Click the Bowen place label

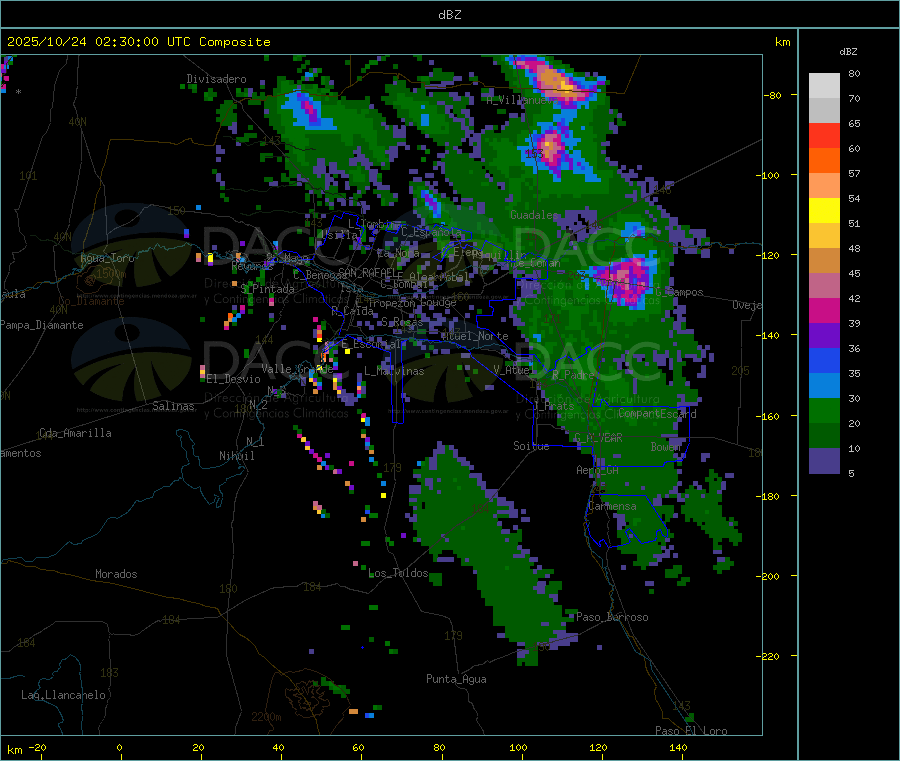click(x=666, y=447)
